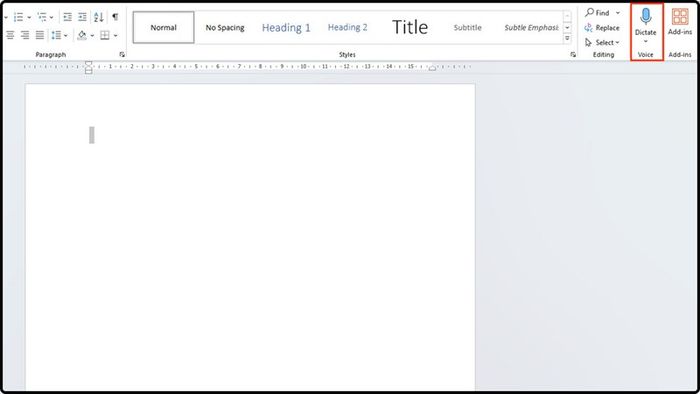Sort the selection with the A-Z icon
This screenshot has height=394, width=700.
[99, 17]
